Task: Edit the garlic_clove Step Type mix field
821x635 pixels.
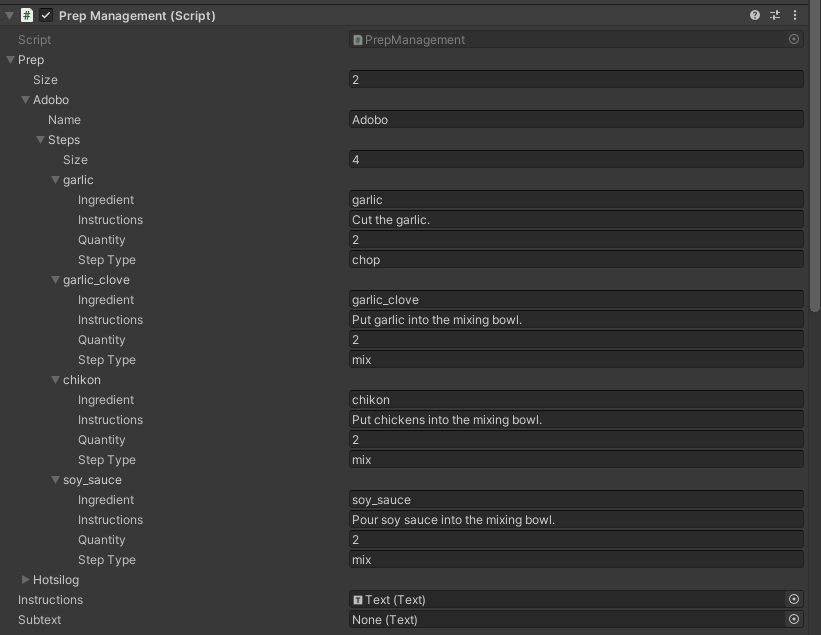Action: (576, 360)
